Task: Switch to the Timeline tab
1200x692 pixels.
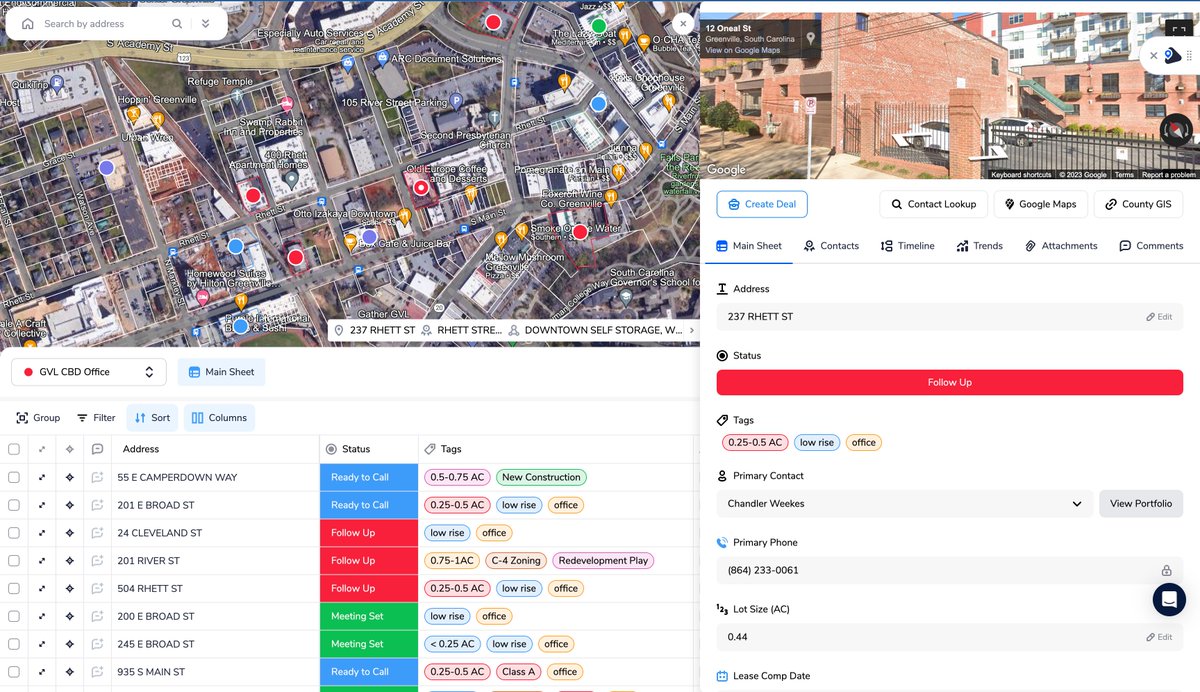Action: 907,246
